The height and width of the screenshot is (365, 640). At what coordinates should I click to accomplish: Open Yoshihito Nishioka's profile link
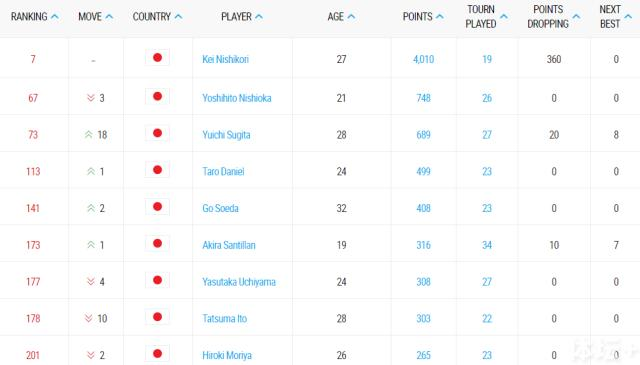237,98
